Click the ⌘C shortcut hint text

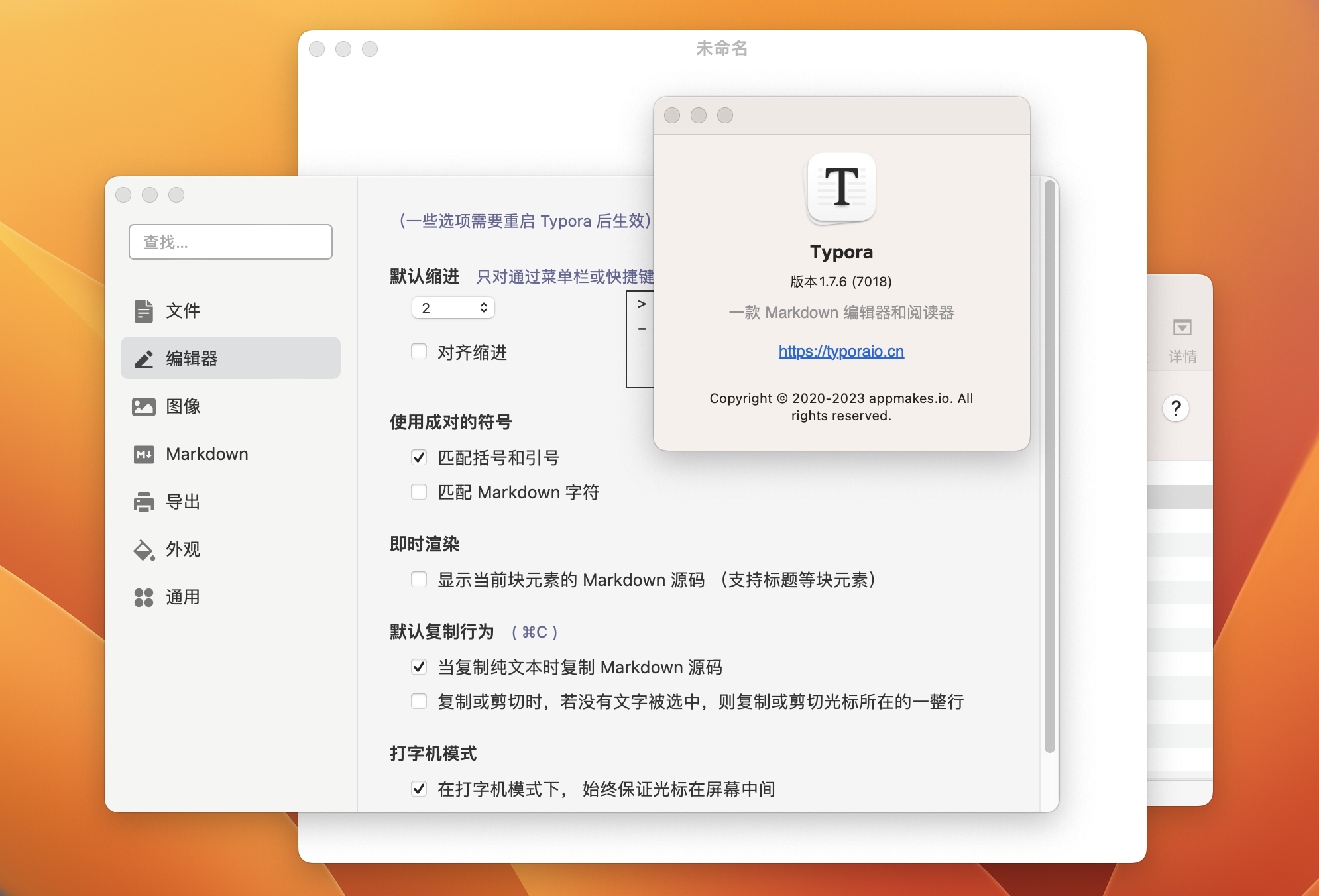click(x=534, y=632)
